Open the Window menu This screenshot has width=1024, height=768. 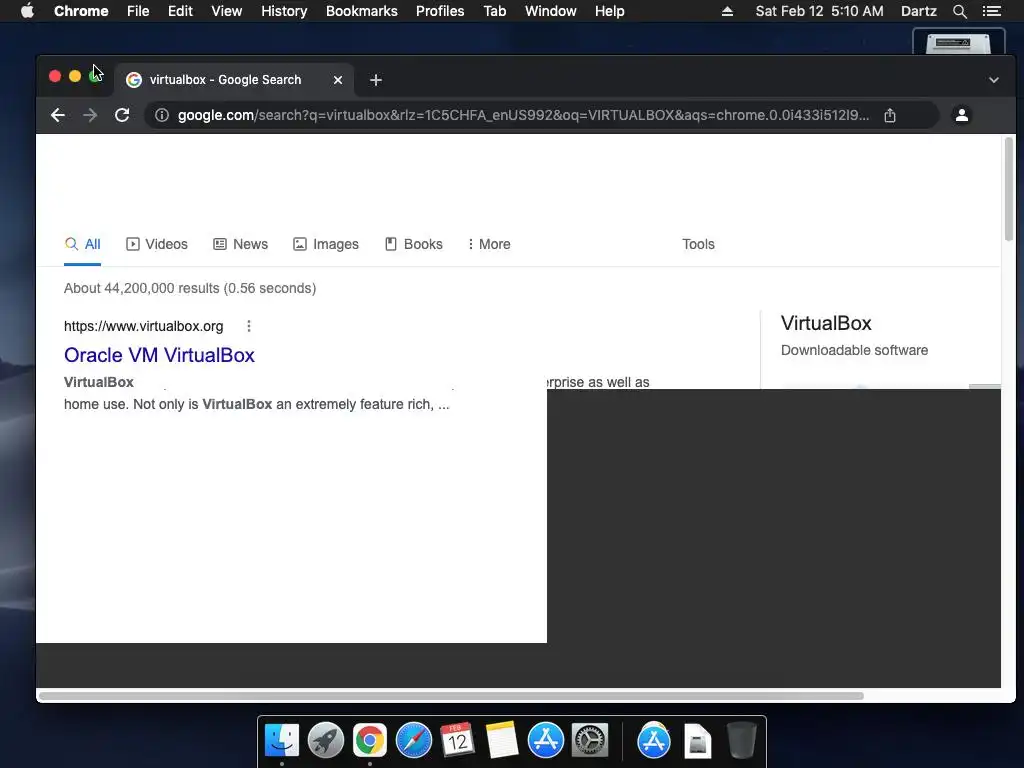click(x=551, y=11)
